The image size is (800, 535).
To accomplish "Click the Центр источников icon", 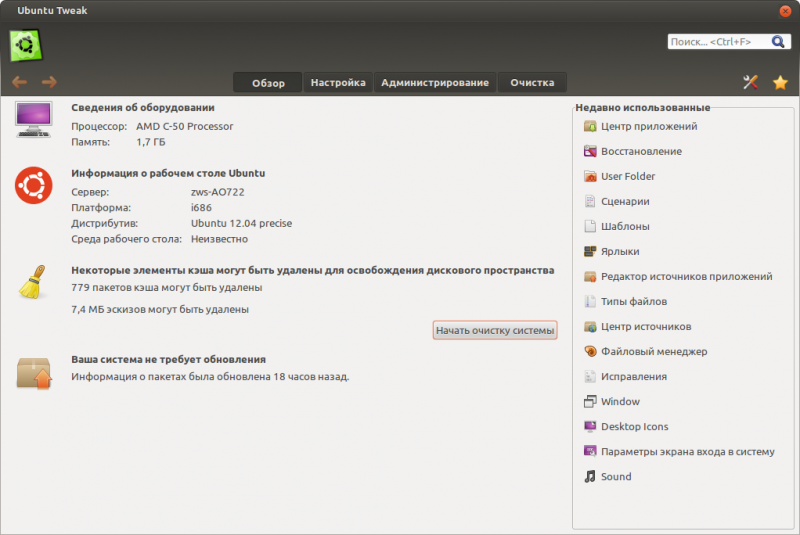I will click(590, 326).
